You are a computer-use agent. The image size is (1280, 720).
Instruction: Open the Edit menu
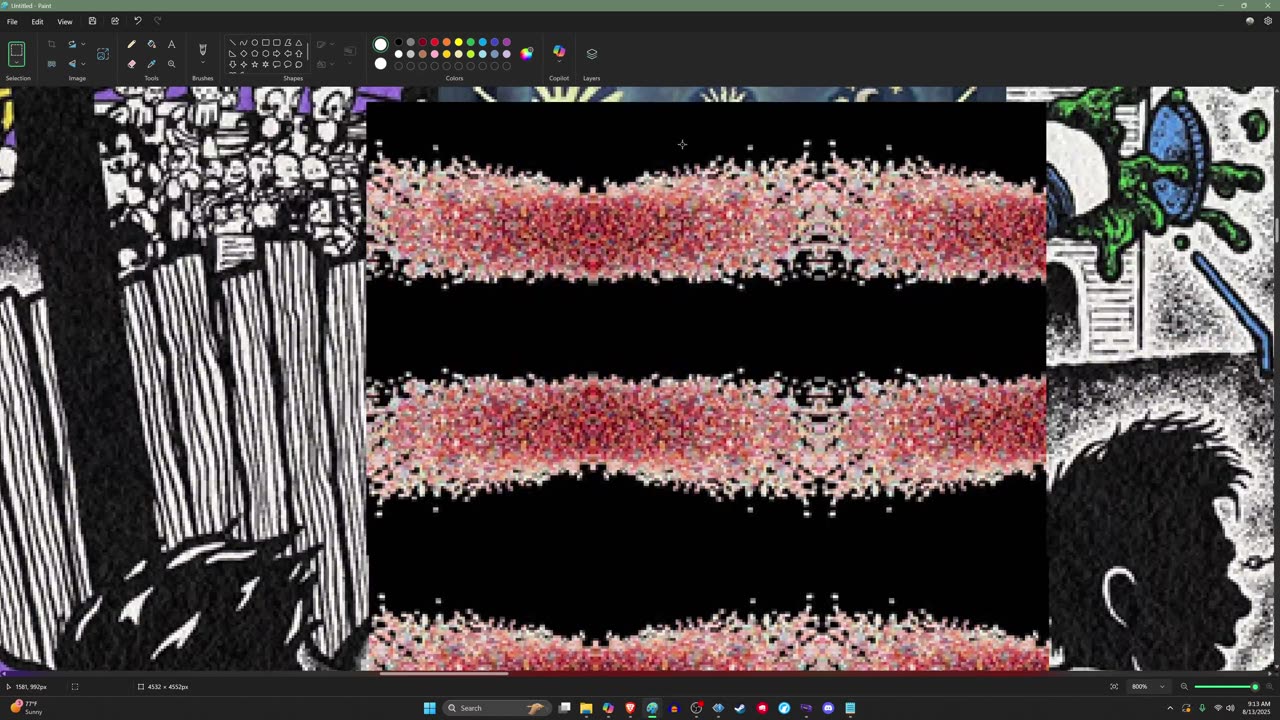(37, 21)
